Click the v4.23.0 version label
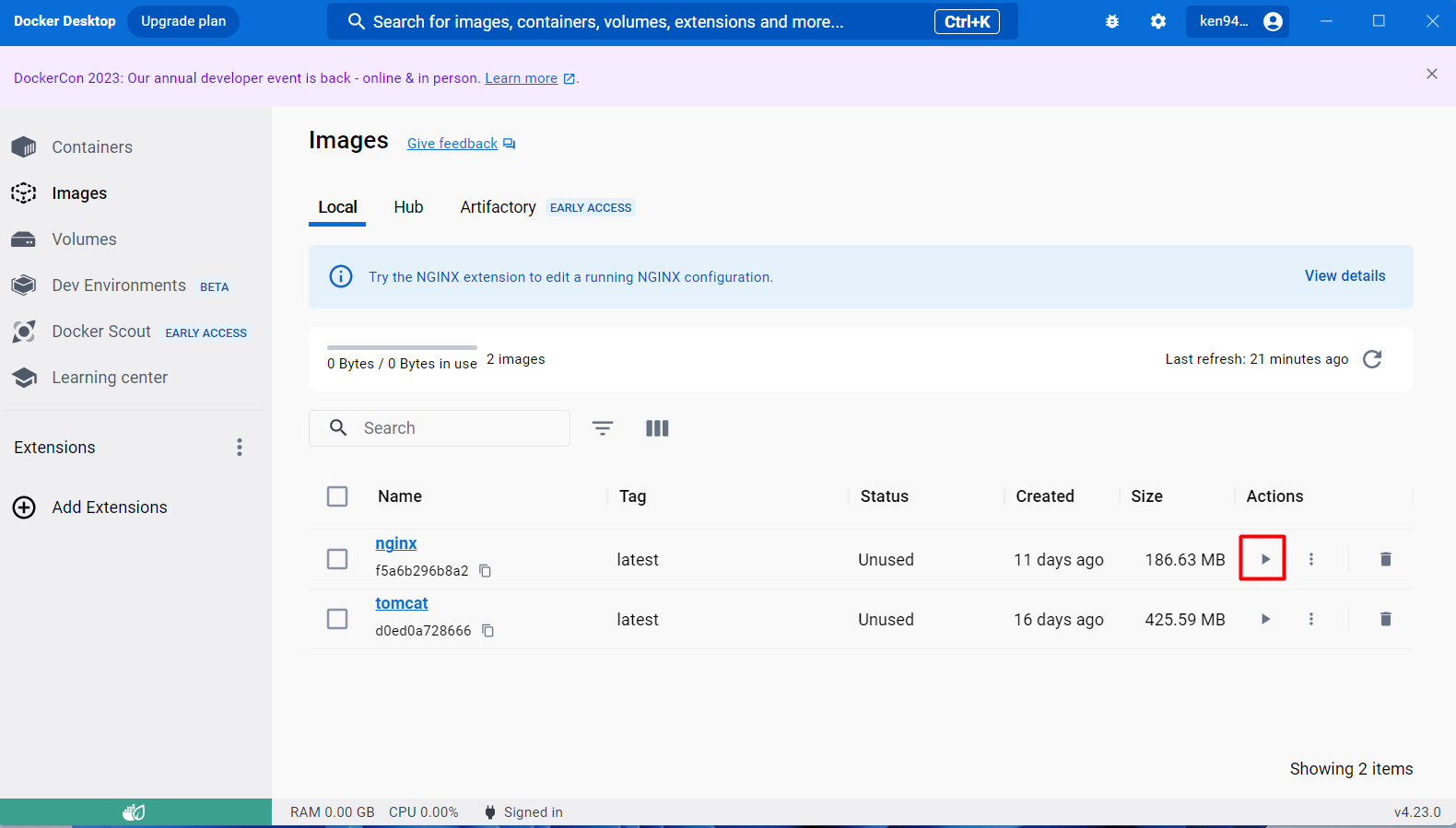 (x=1417, y=812)
